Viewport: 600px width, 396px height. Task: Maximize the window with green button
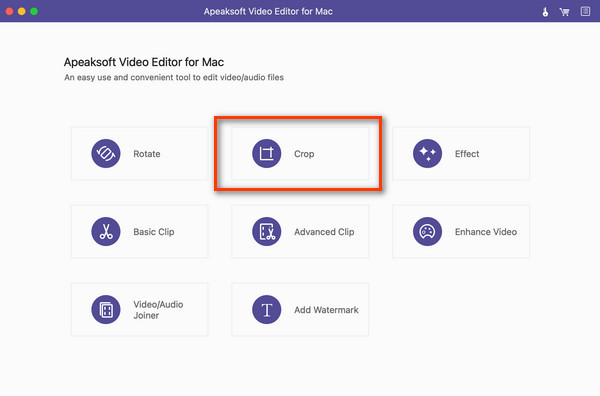pyautogui.click(x=34, y=11)
